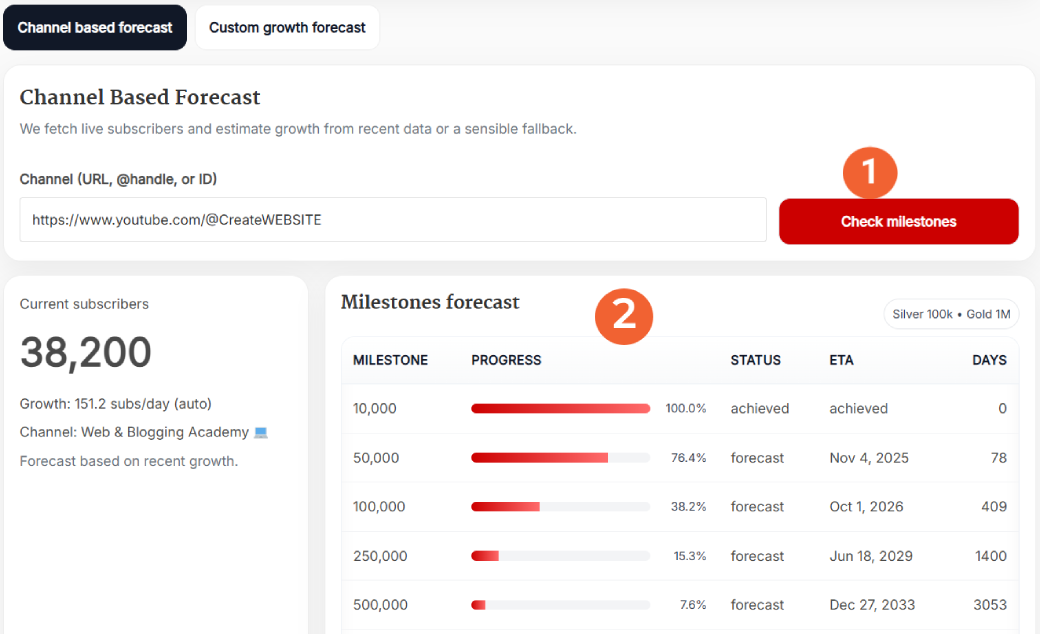The height and width of the screenshot is (634, 1040).
Task: Click the STATUS column header
Action: click(755, 360)
